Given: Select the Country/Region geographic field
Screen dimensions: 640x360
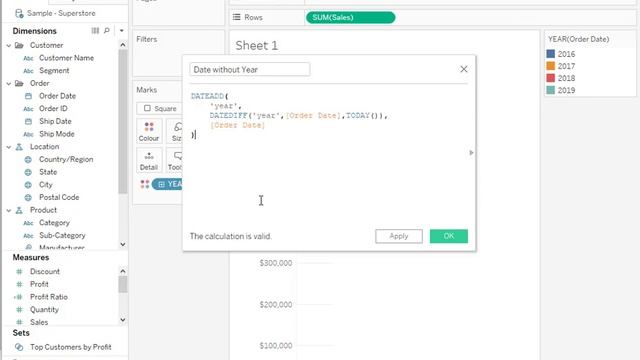Looking at the screenshot, I should tap(66, 159).
